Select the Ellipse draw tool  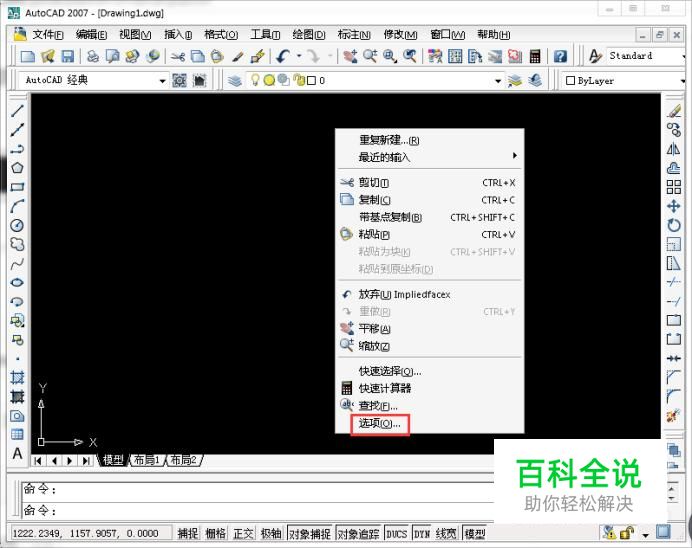pos(17,282)
